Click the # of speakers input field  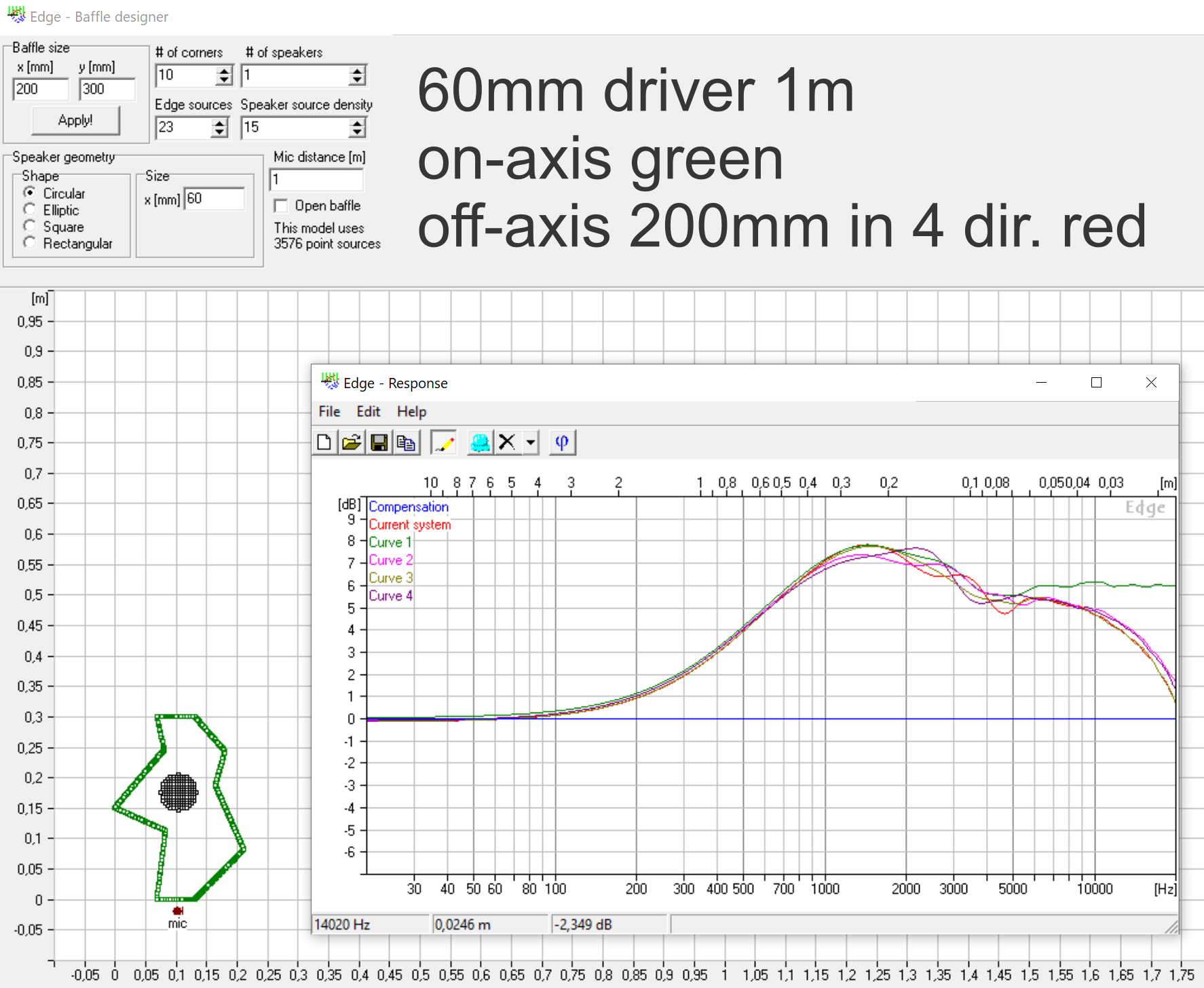[295, 75]
